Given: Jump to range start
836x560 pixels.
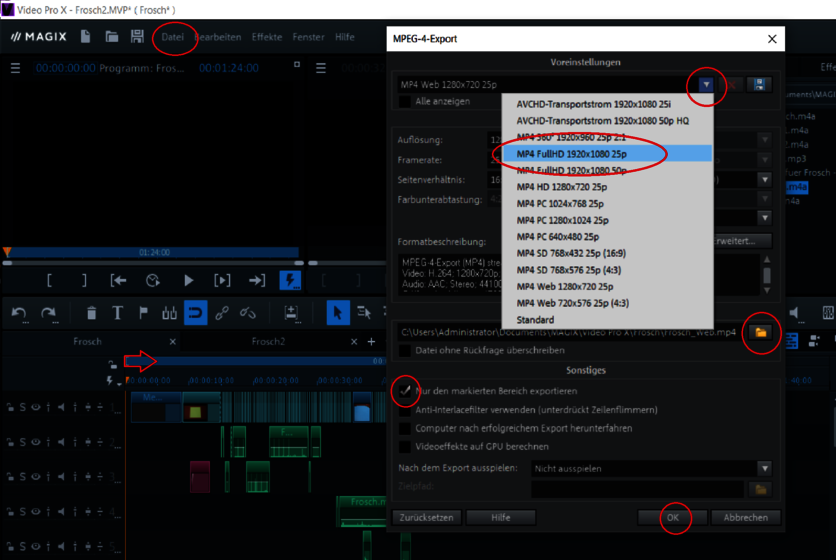Looking at the screenshot, I should (x=118, y=281).
